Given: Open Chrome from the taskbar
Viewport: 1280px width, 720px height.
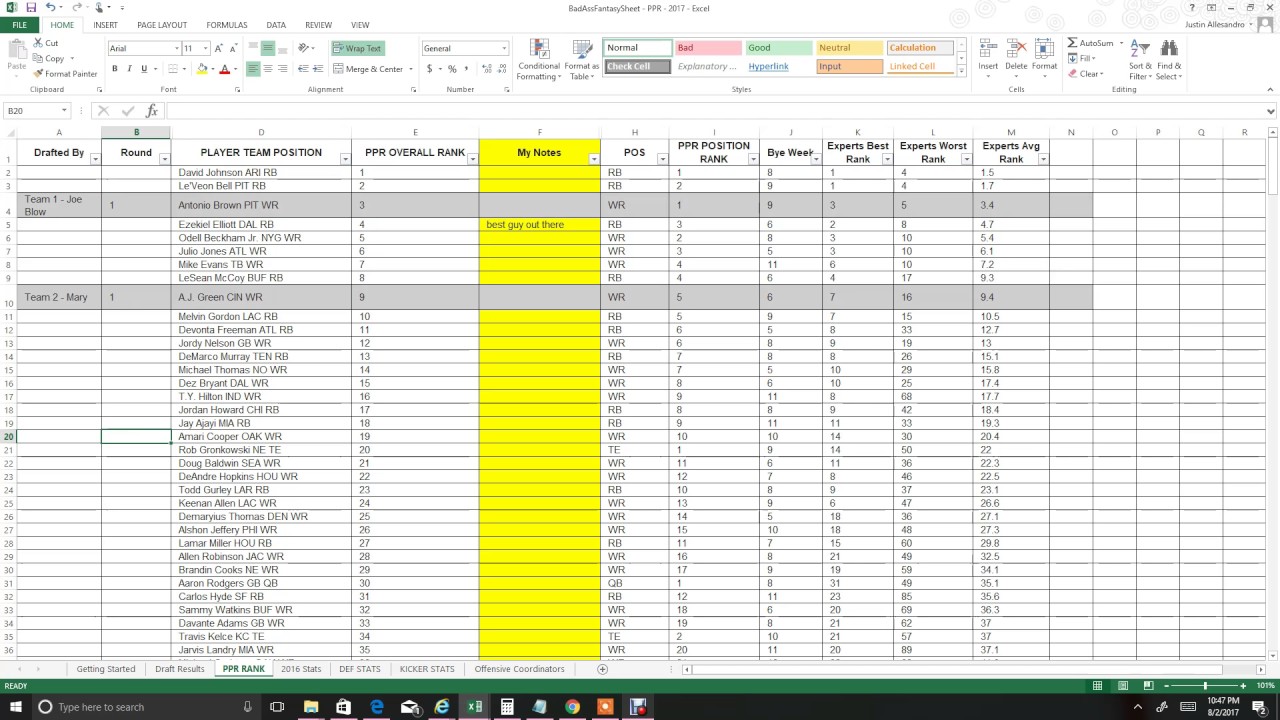Looking at the screenshot, I should pyautogui.click(x=572, y=707).
